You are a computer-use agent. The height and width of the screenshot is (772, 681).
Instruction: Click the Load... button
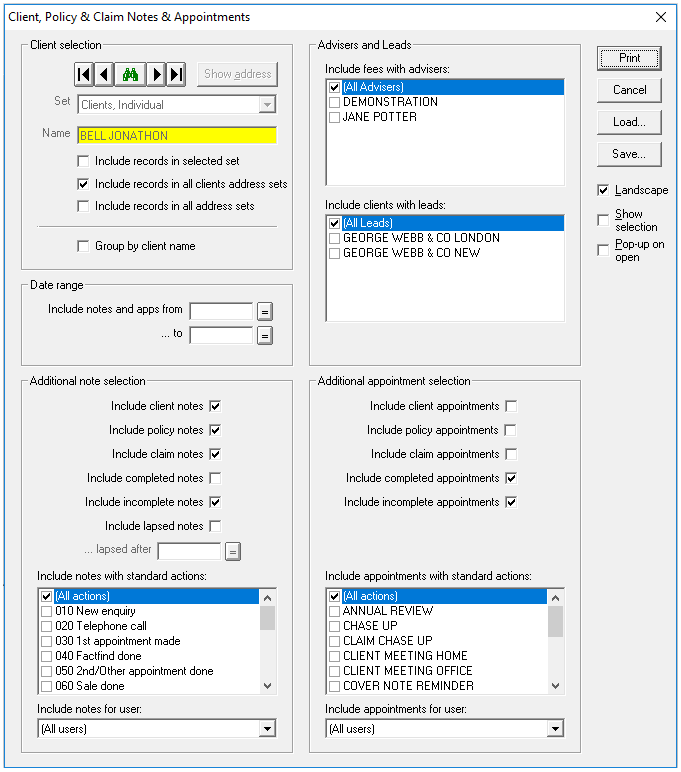(629, 122)
